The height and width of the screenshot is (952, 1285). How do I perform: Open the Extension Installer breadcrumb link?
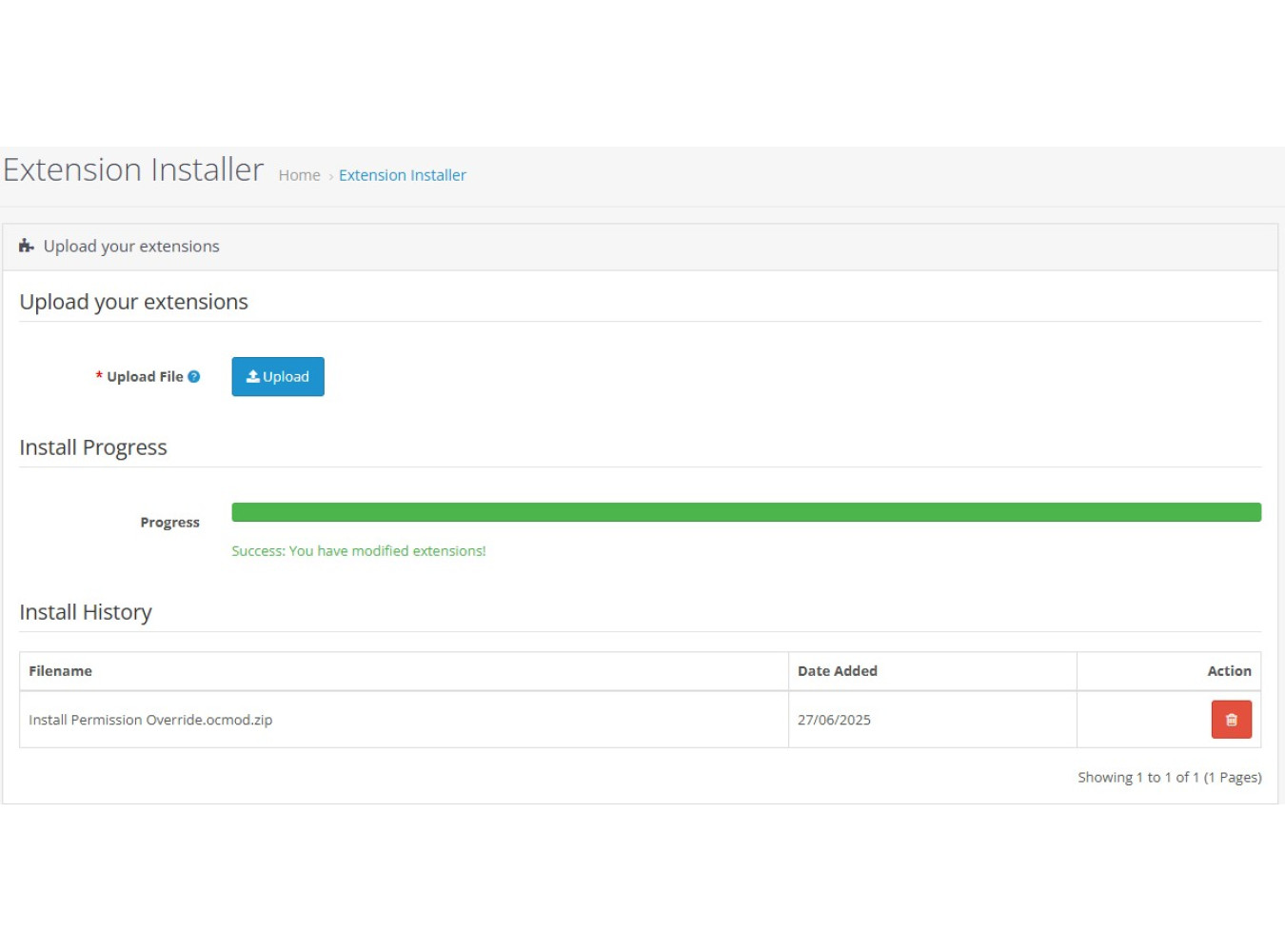click(402, 175)
